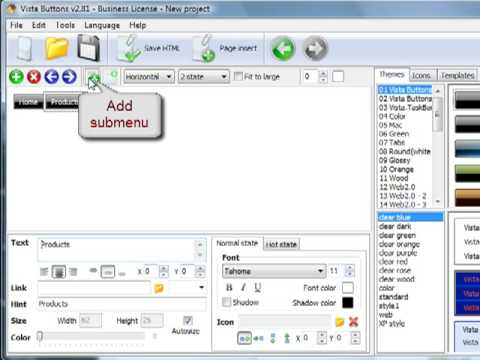Open the File menu
The height and width of the screenshot is (360, 480).
pos(16,25)
